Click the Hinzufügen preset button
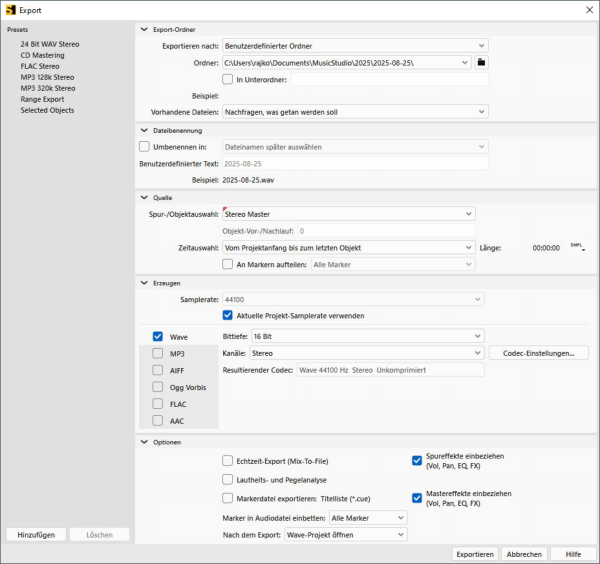This screenshot has width=600, height=564. (36, 535)
